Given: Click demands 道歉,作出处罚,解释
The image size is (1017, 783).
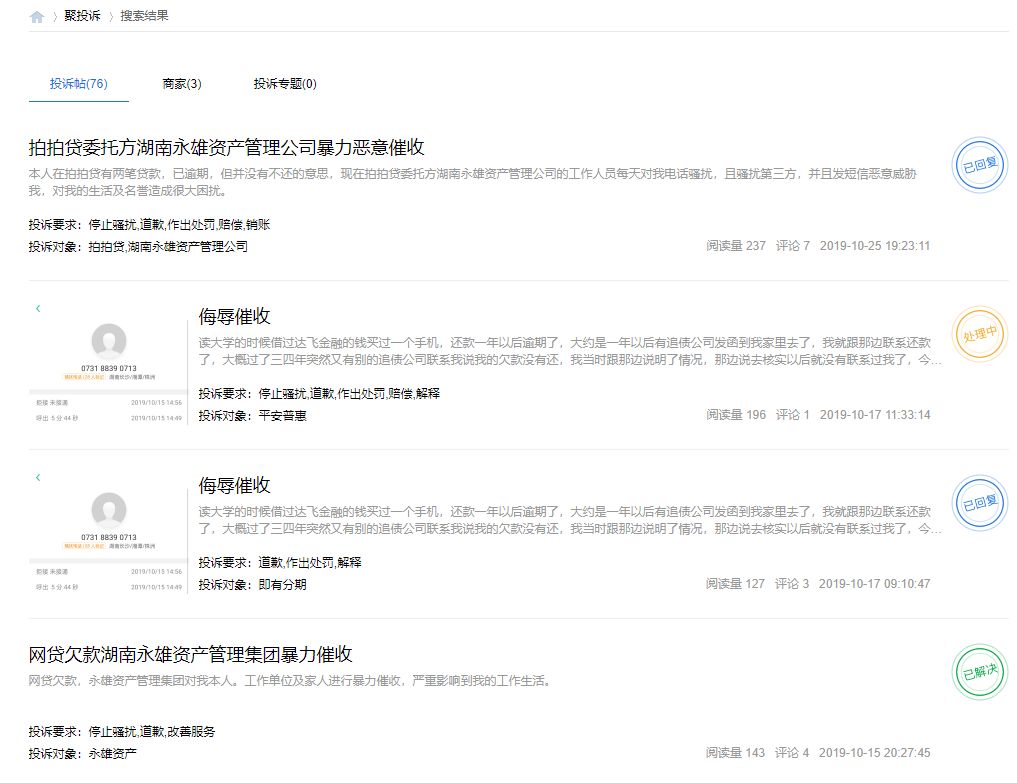Looking at the screenshot, I should [x=309, y=562].
